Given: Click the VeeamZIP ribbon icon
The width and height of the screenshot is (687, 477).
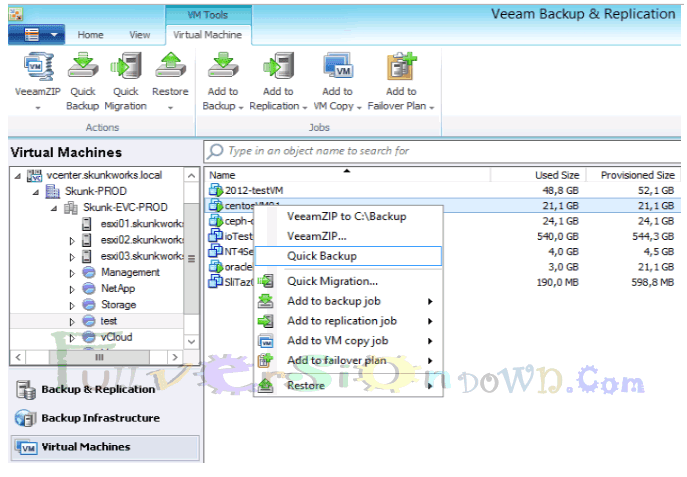Looking at the screenshot, I should pyautogui.click(x=39, y=67).
